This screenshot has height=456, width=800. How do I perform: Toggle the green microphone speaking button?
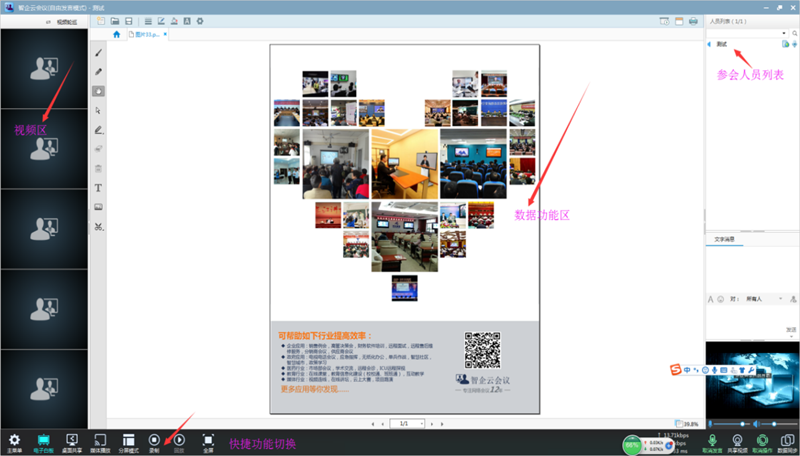[712, 443]
